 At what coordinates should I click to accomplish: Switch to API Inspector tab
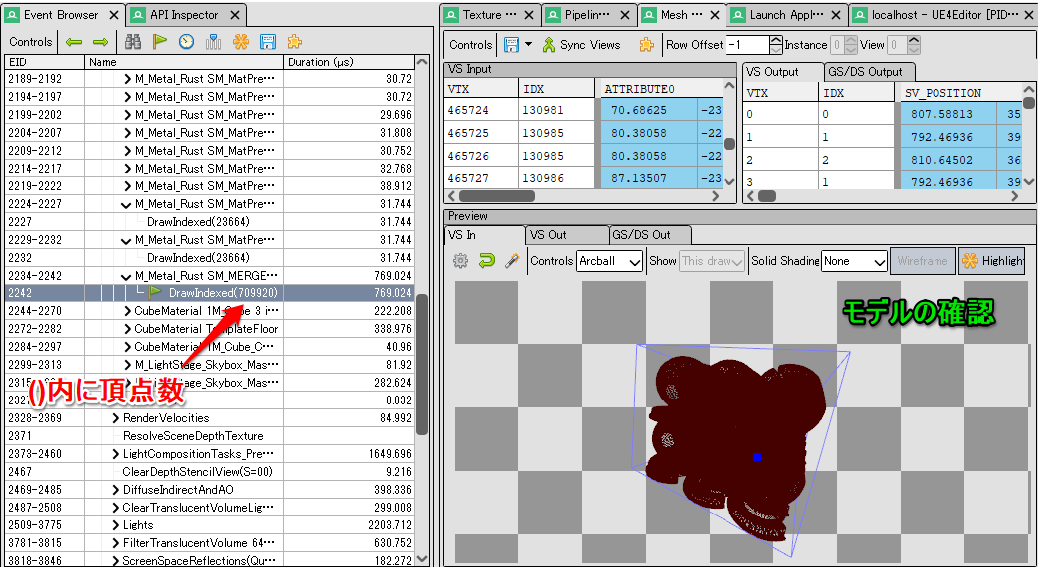click(x=184, y=15)
